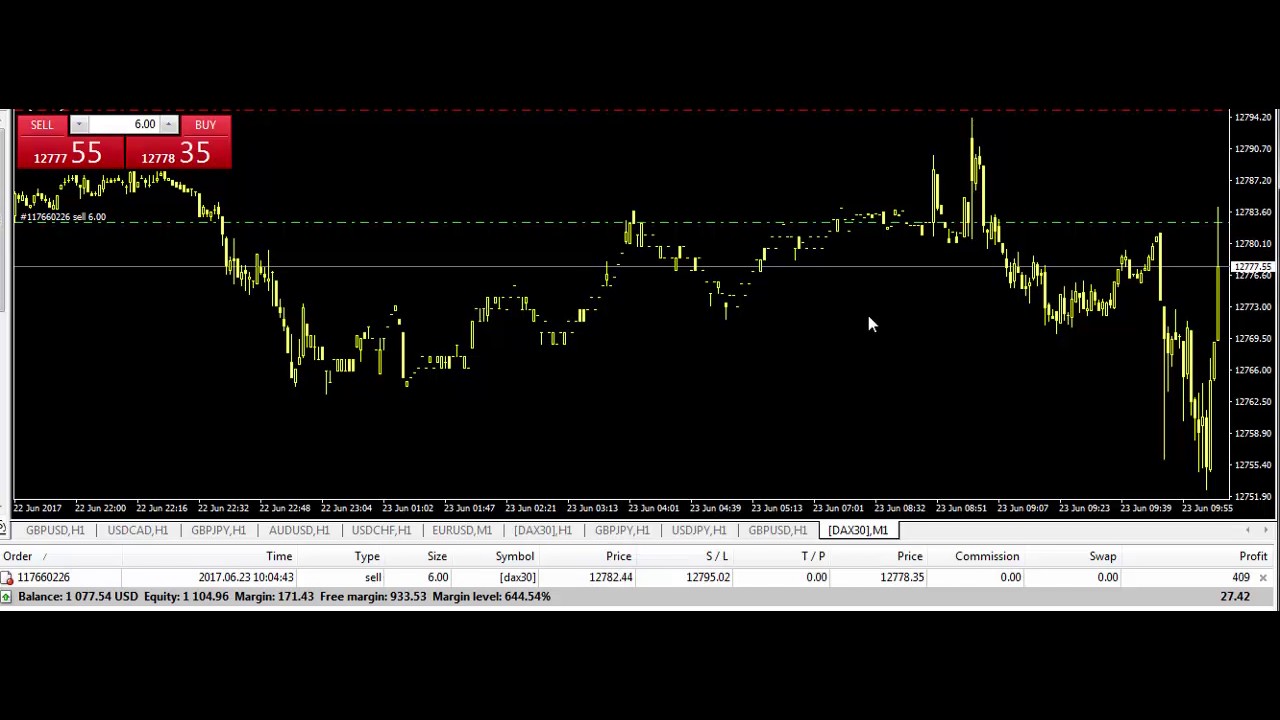Click the open order icon beside 117660226
This screenshot has width=1280, height=720.
click(x=7, y=577)
